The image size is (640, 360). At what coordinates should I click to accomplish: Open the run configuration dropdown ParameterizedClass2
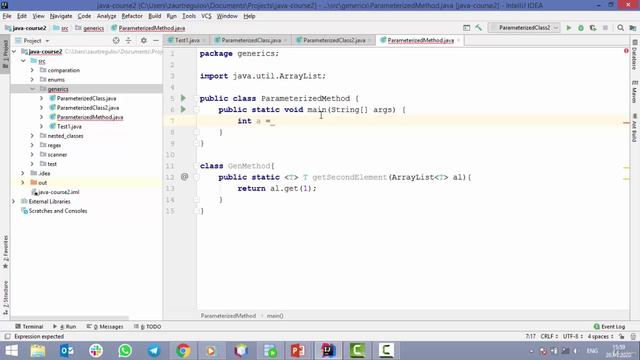524,28
